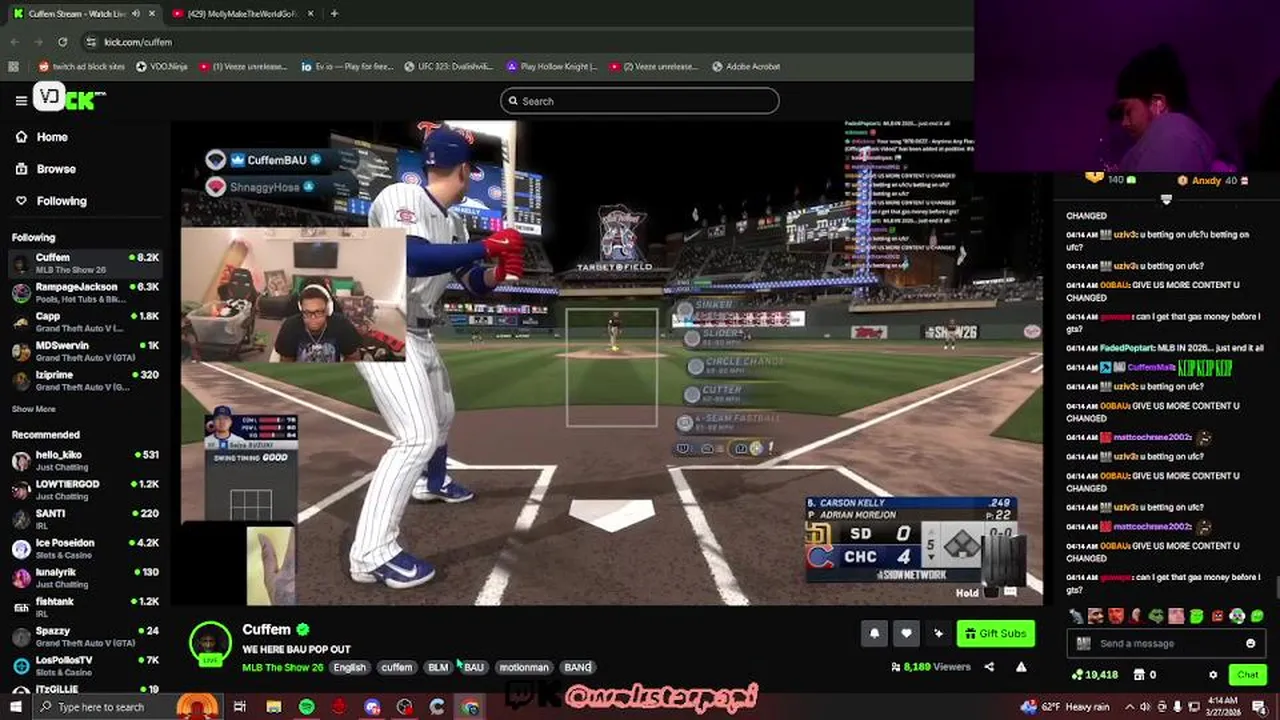Expand the hidden system tray icons
1280x720 pixels.
1129,707
